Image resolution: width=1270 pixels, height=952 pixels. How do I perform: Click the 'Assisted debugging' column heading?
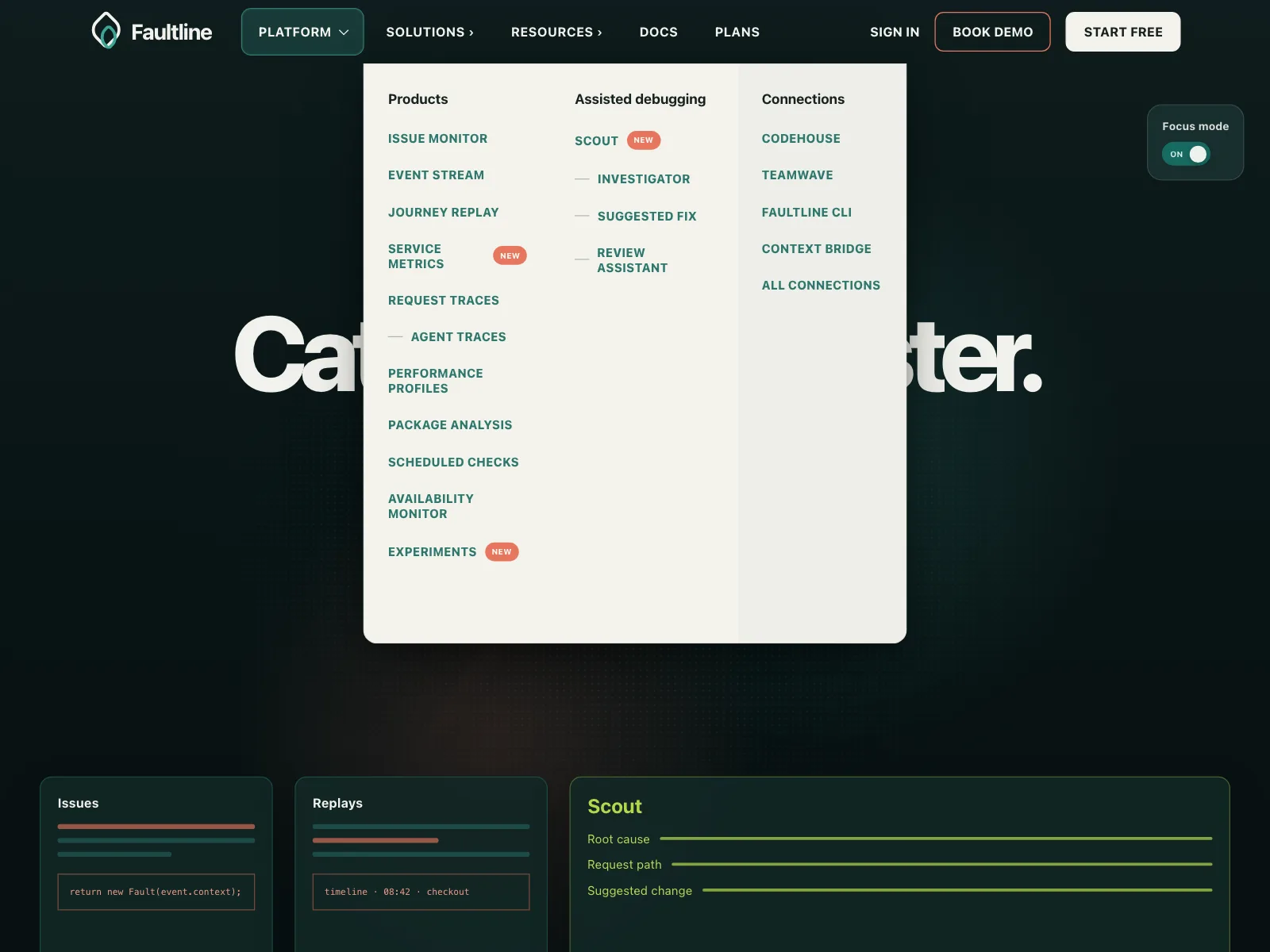640,99
